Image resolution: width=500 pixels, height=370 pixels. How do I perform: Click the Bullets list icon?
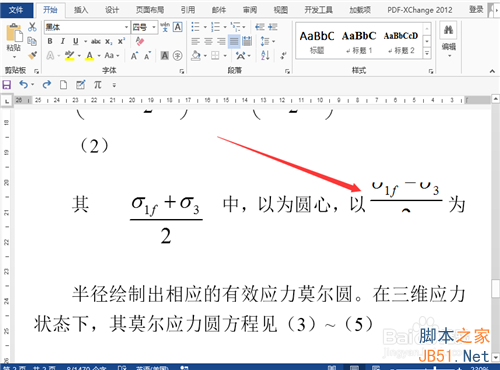[195, 27]
